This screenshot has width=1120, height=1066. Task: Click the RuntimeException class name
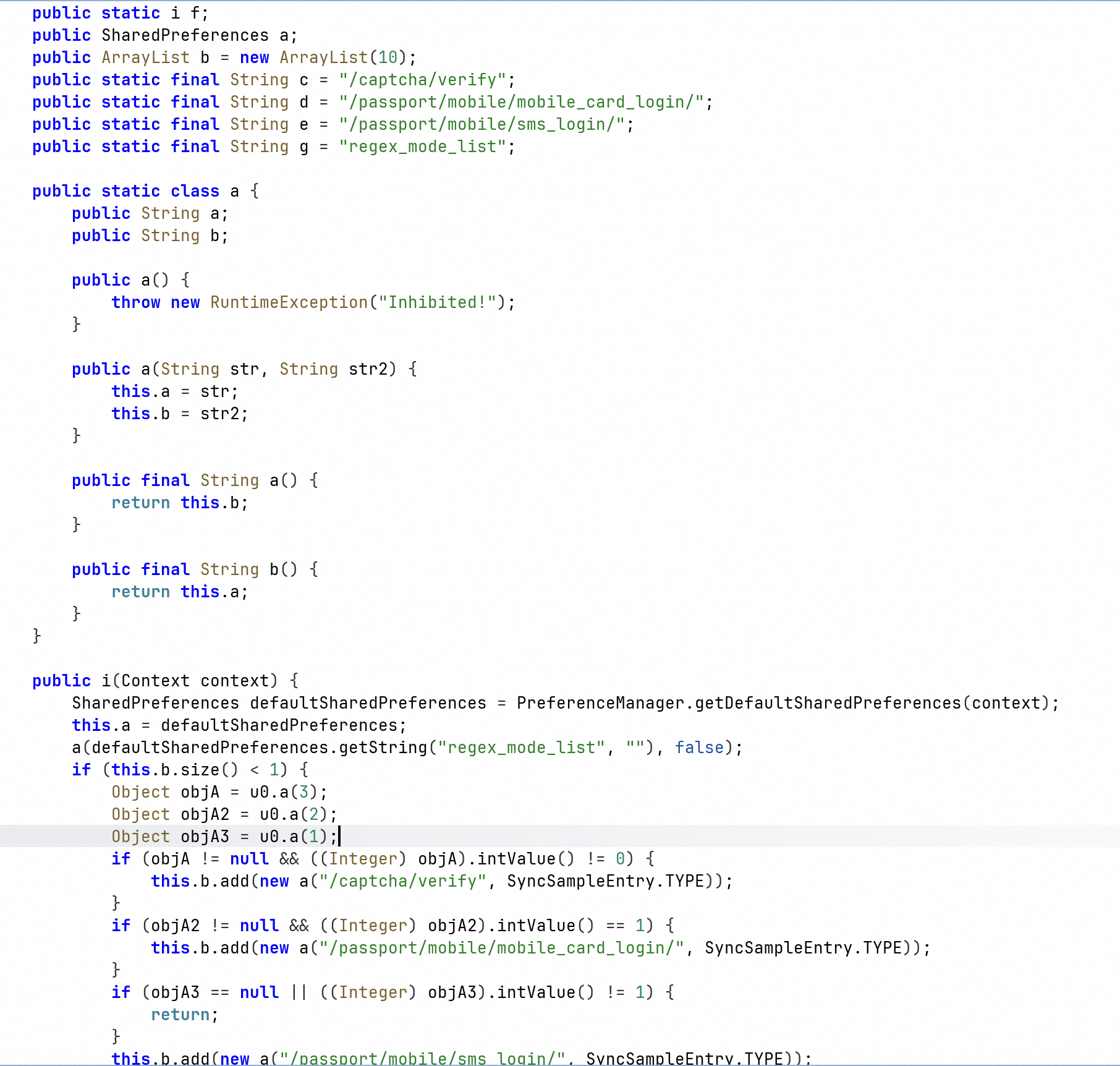(289, 302)
